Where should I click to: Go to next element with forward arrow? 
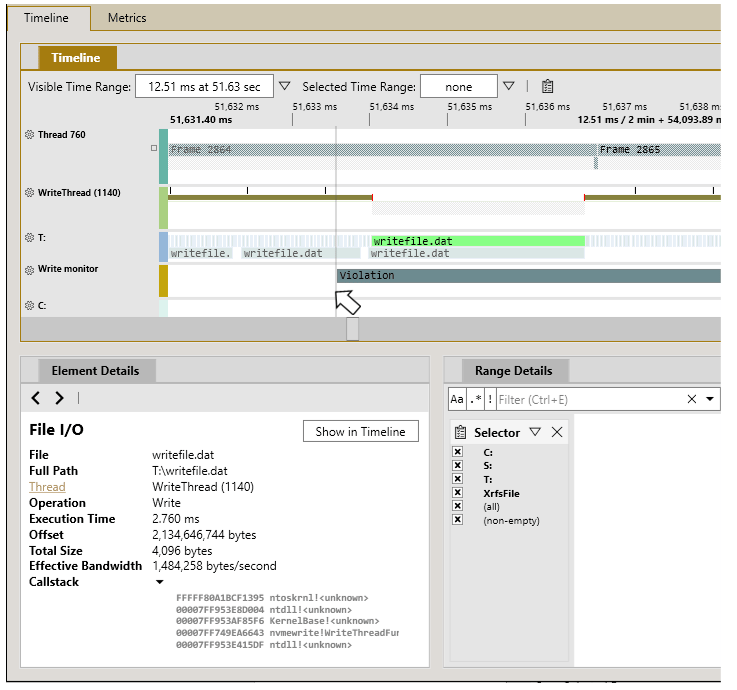[x=59, y=398]
